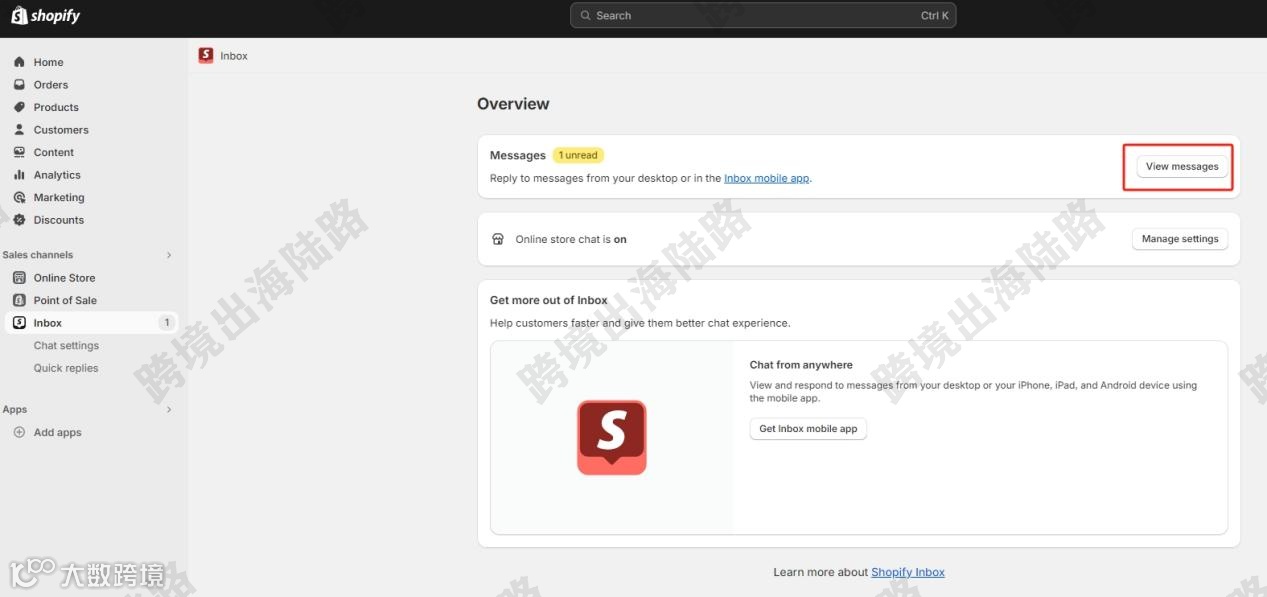This screenshot has width=1267, height=597.
Task: Click the magnifier icon in search bar
Action: point(586,16)
